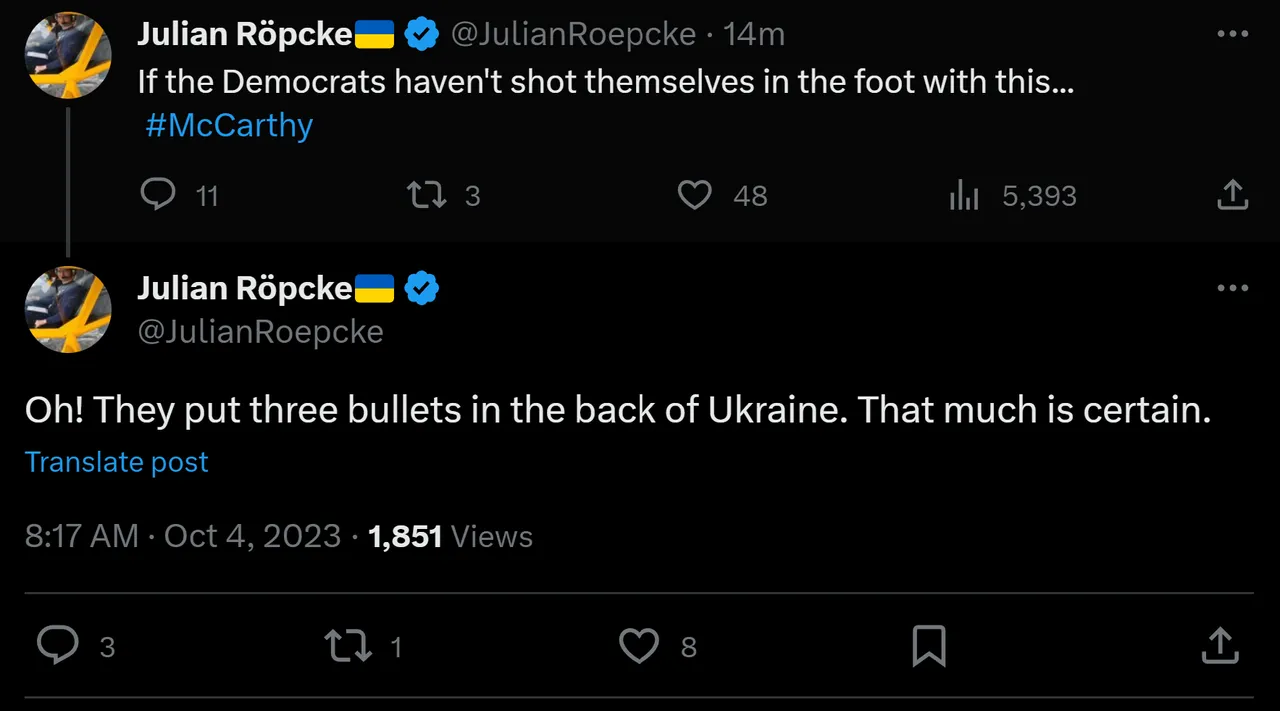
Task: Share the first tweet
Action: (1232, 194)
